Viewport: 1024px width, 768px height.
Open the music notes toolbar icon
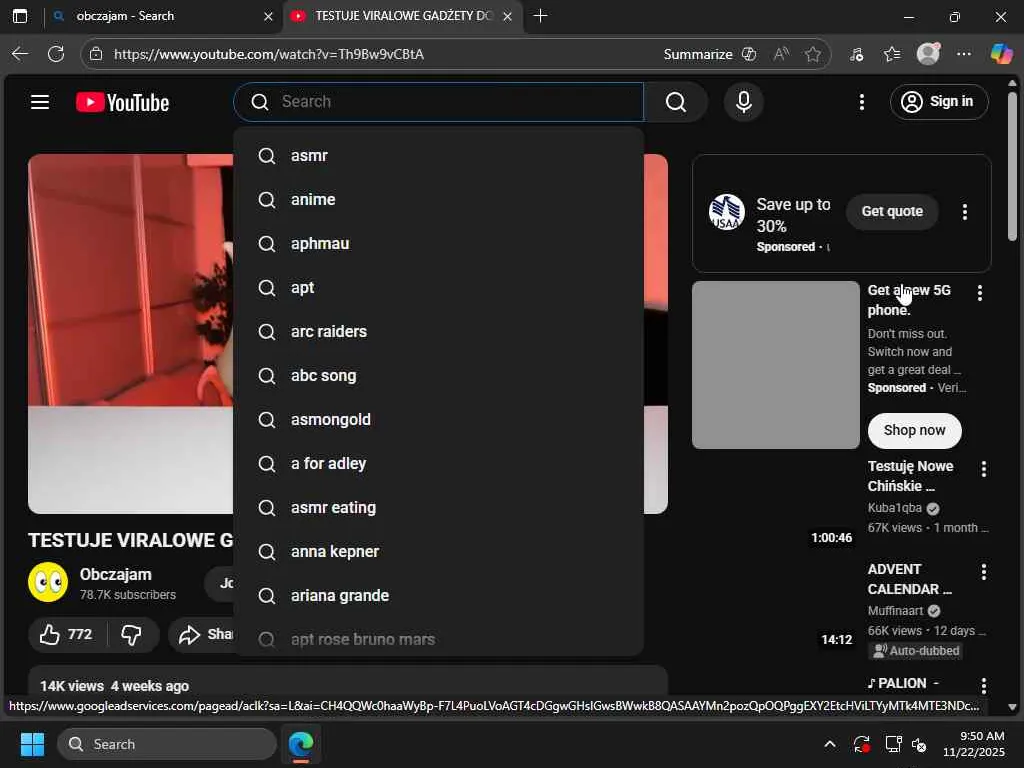tap(856, 54)
